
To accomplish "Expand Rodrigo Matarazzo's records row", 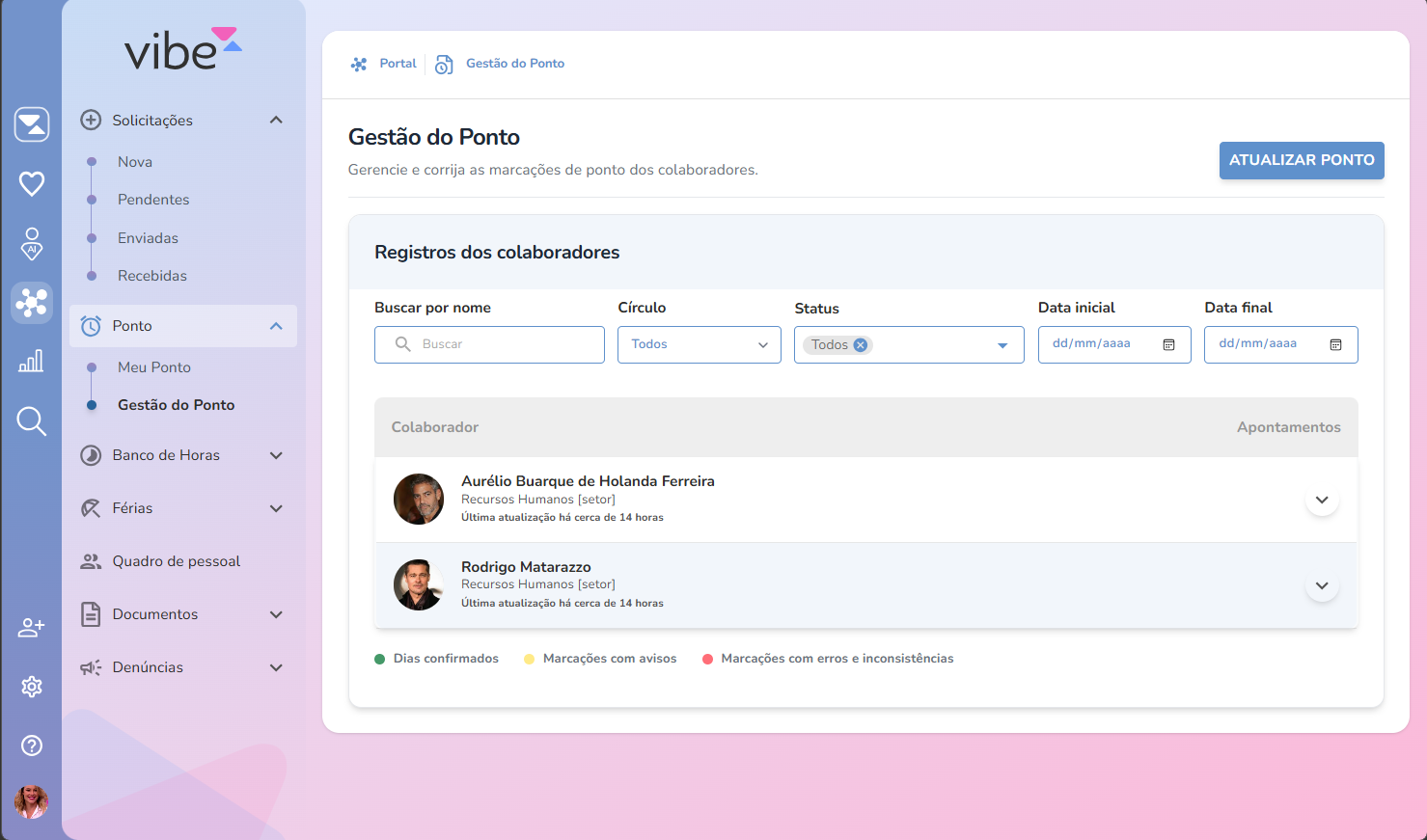I will 1322,585.
